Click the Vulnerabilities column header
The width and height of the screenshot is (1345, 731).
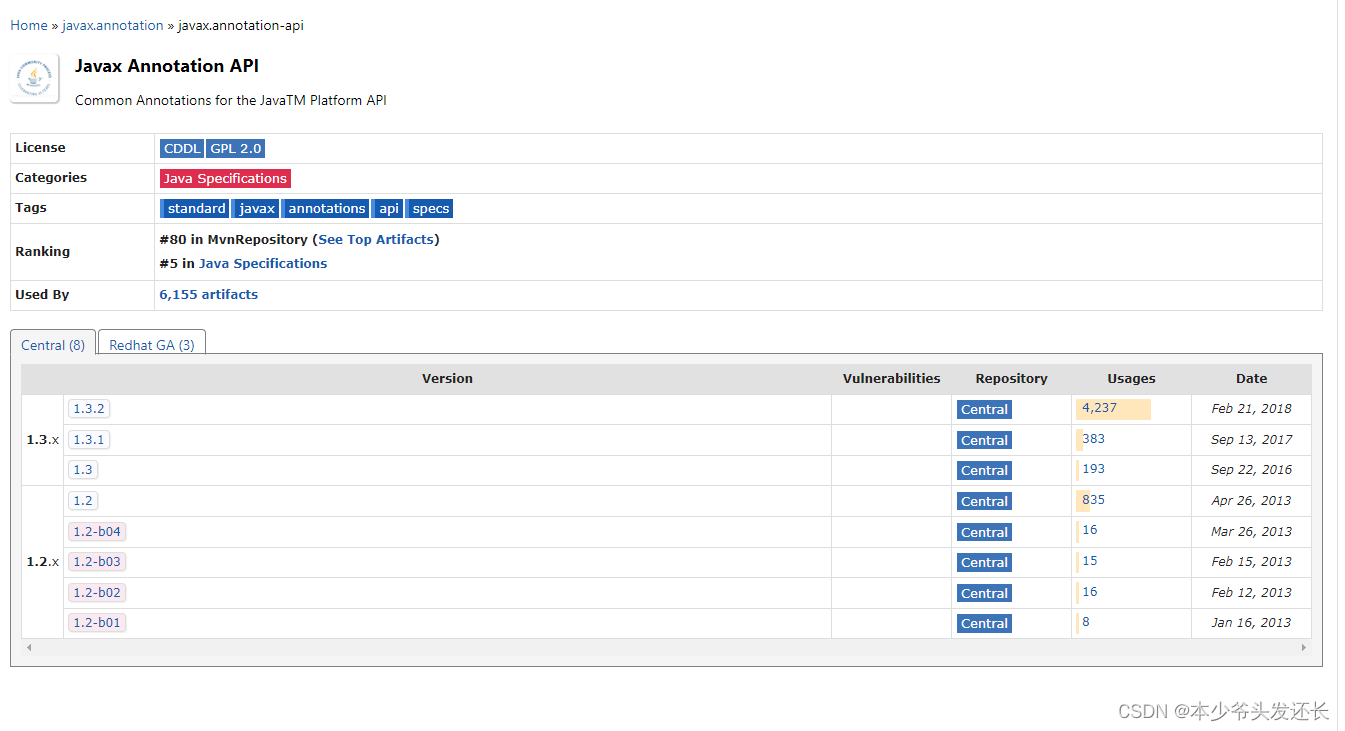(x=891, y=378)
